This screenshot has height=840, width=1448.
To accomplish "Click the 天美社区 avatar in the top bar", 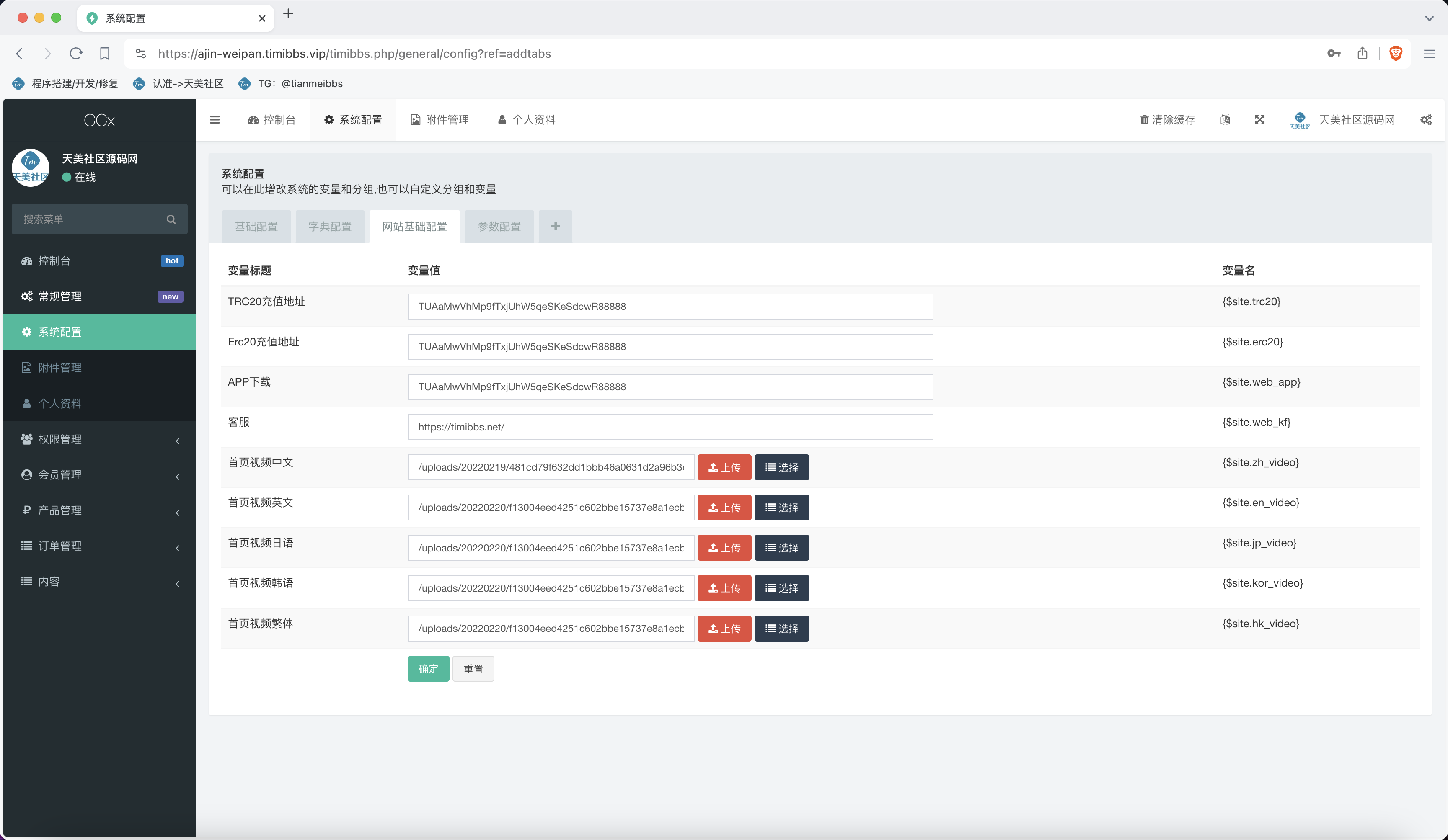I will tap(1300, 119).
